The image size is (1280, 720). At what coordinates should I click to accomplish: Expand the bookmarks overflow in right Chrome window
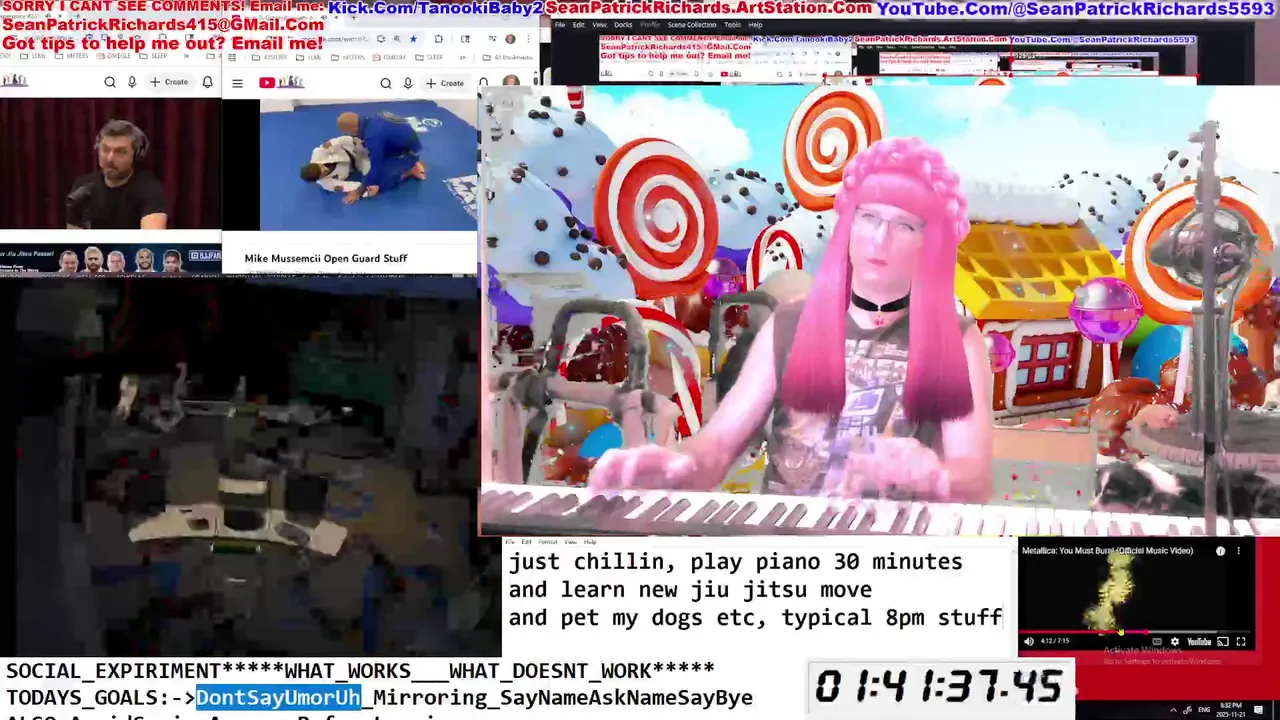coord(462,57)
